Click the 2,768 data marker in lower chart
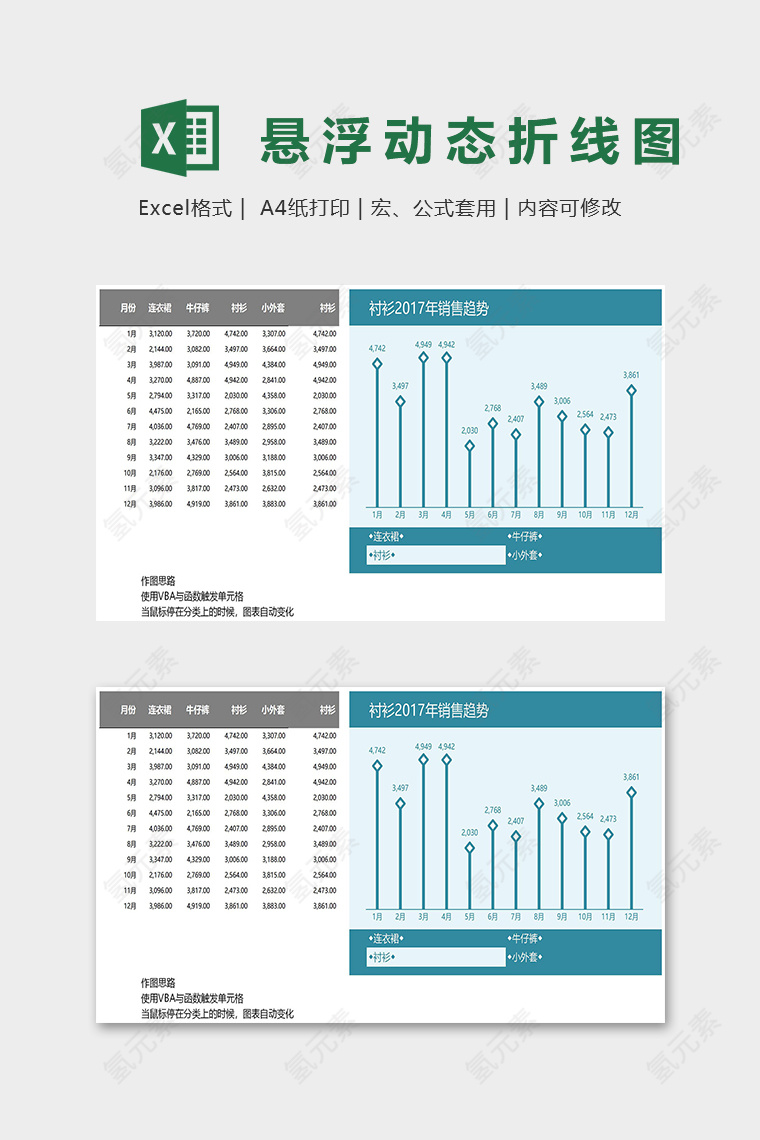 click(492, 826)
